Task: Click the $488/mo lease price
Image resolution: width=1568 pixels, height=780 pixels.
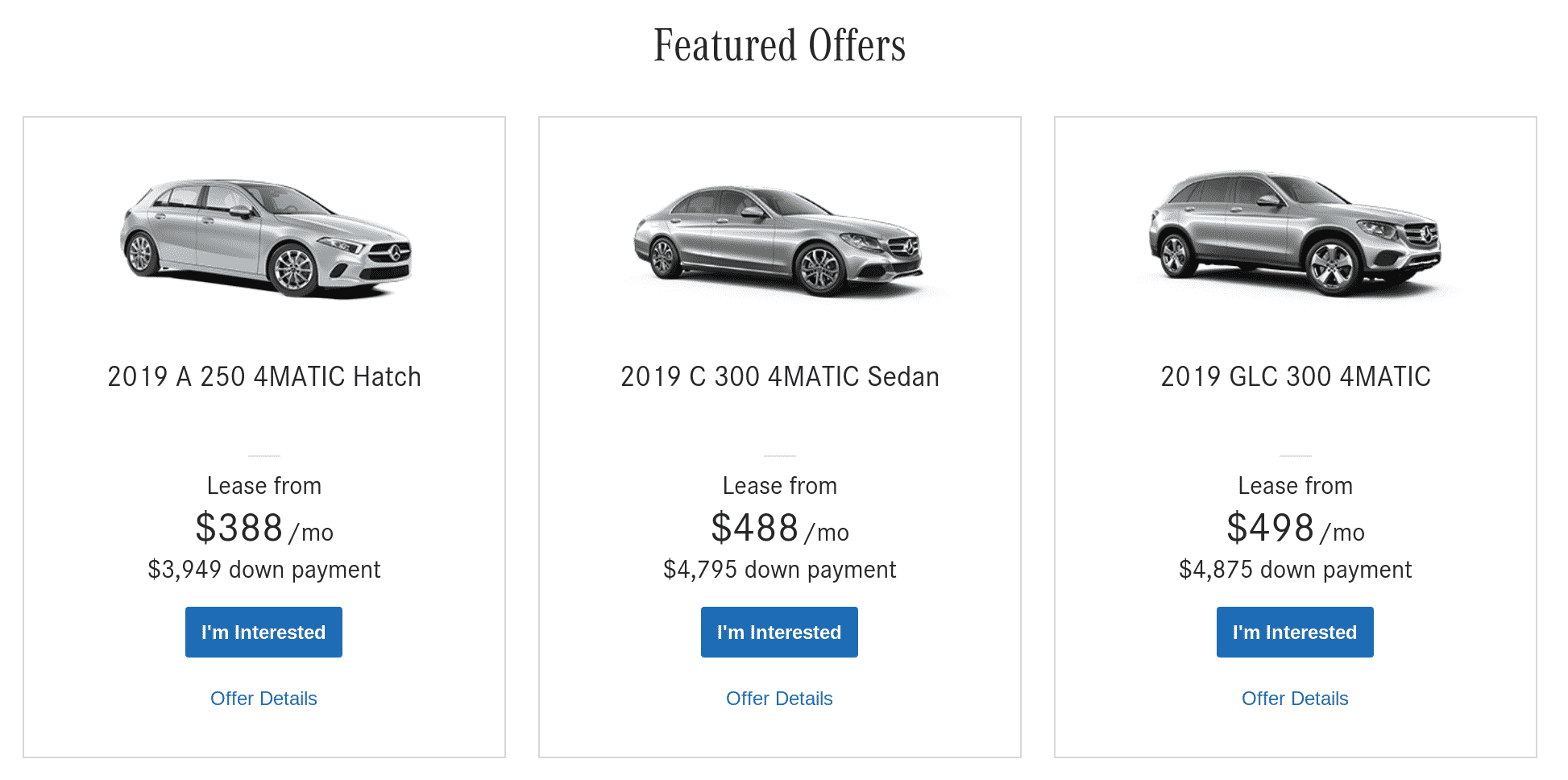Action: pyautogui.click(x=779, y=529)
